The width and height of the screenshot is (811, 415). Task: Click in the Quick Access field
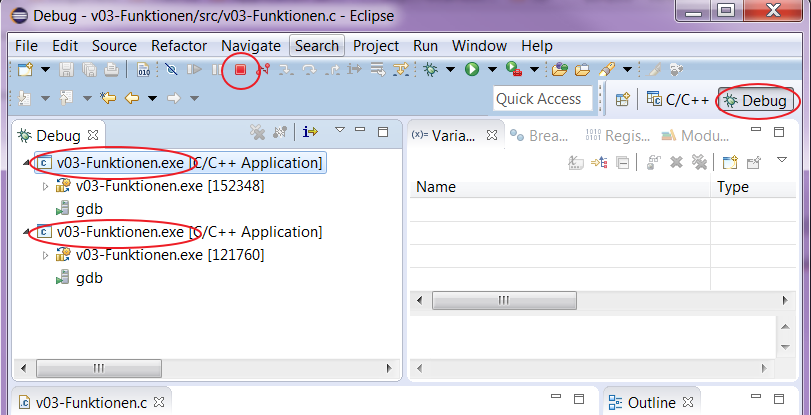click(x=543, y=99)
